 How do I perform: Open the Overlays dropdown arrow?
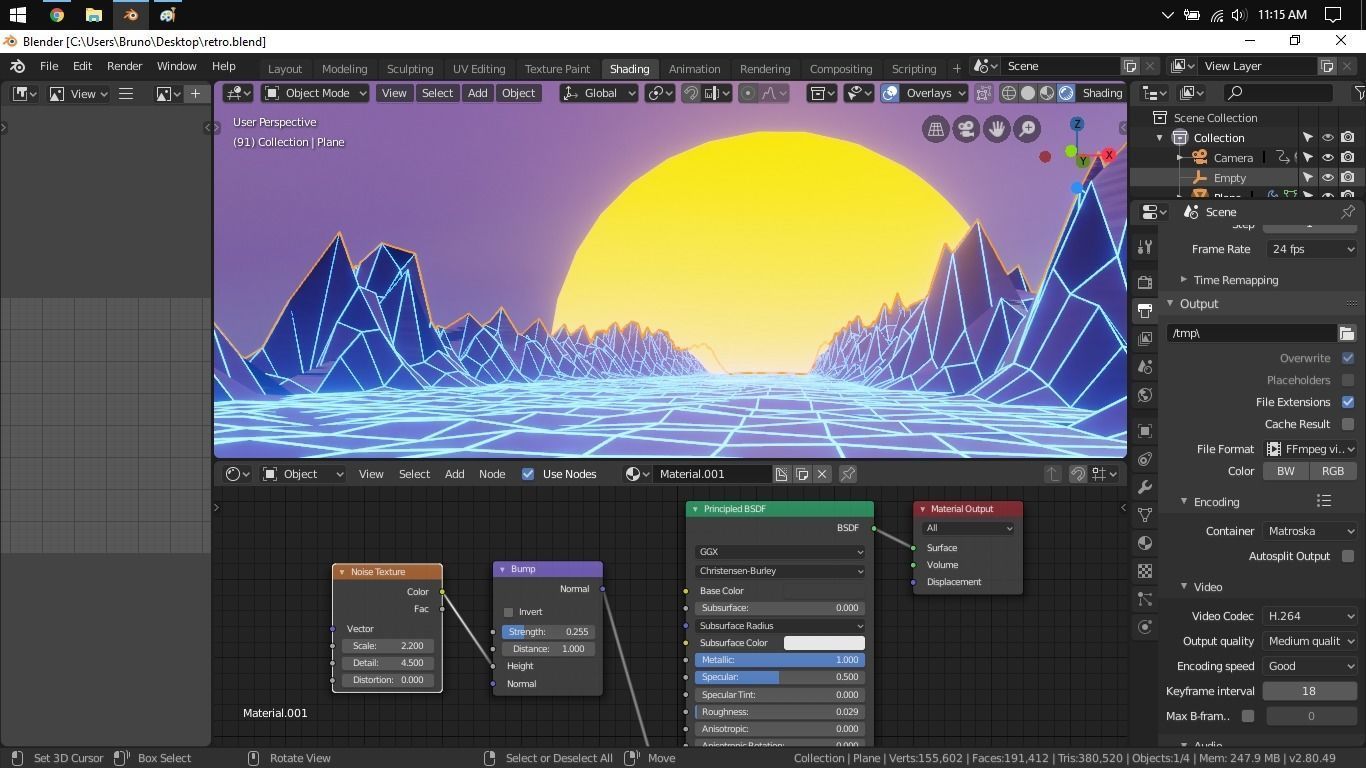[962, 93]
